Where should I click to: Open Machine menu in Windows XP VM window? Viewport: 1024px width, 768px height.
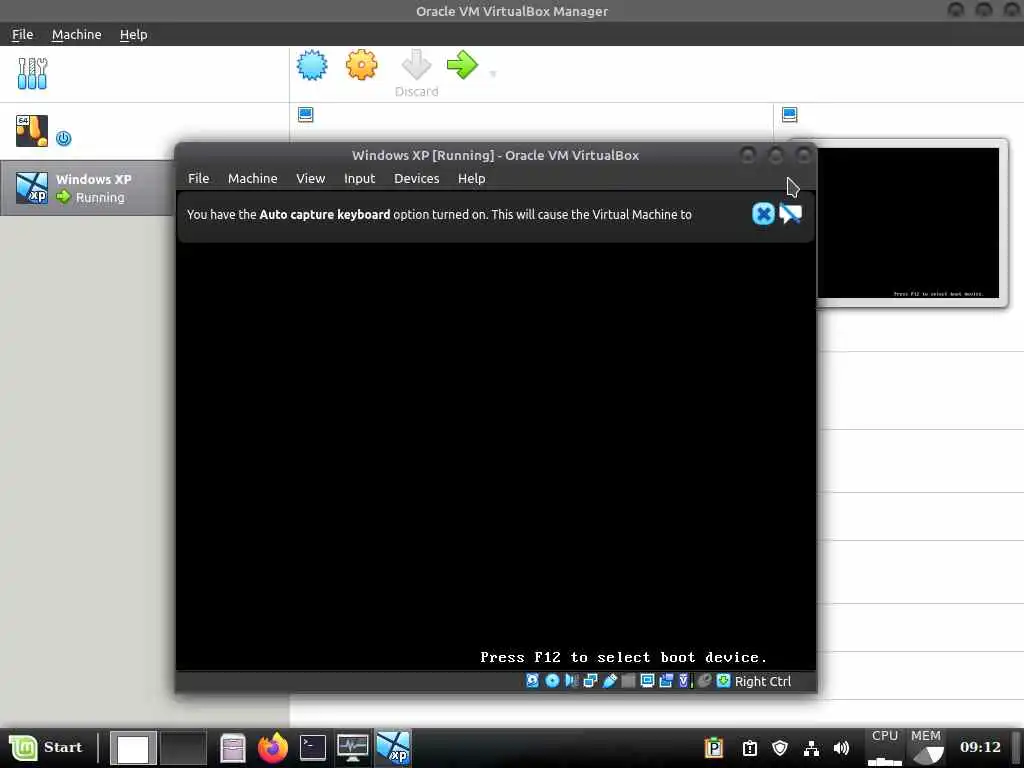coord(253,178)
